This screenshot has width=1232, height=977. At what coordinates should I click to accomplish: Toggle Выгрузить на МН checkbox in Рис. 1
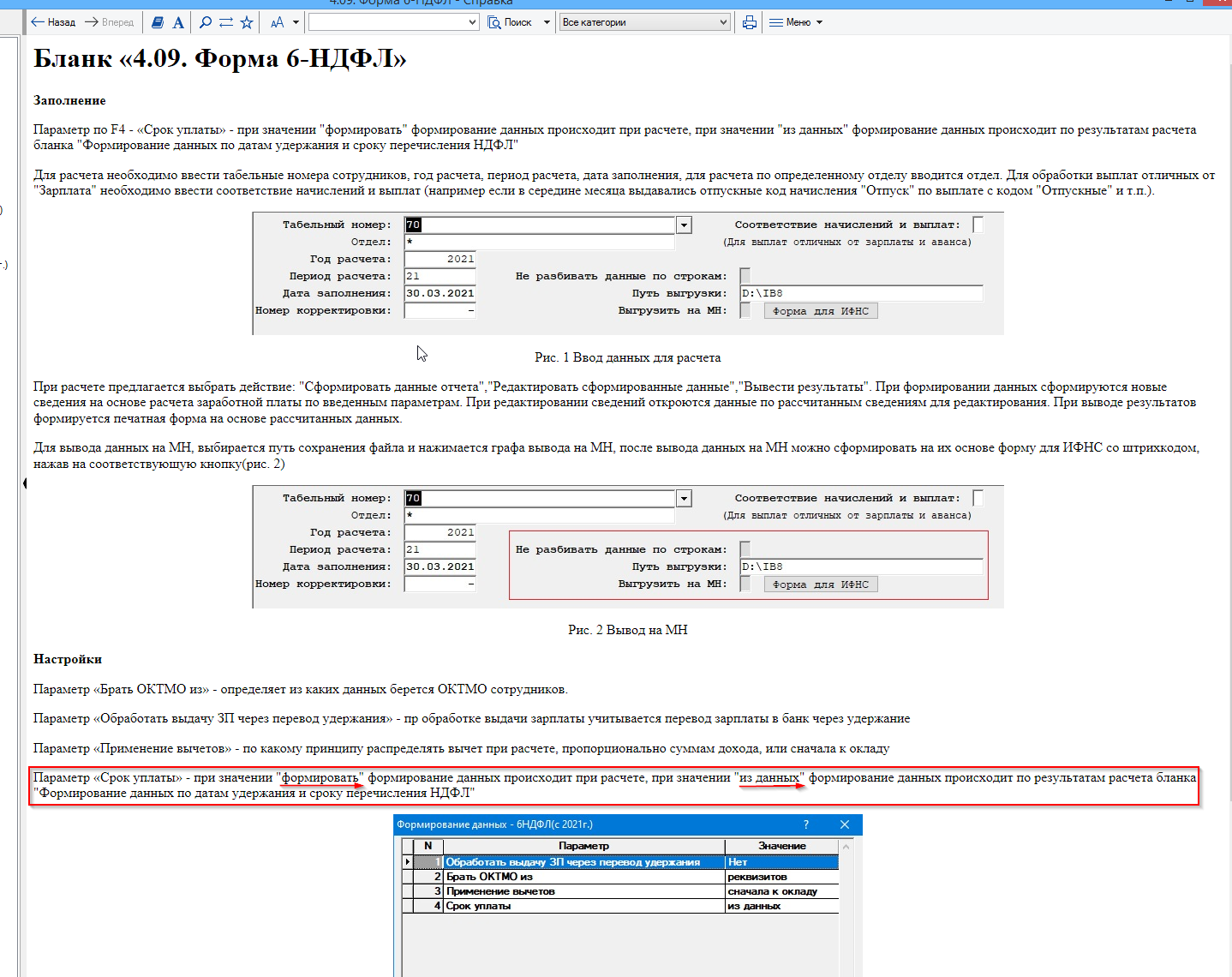(745, 310)
